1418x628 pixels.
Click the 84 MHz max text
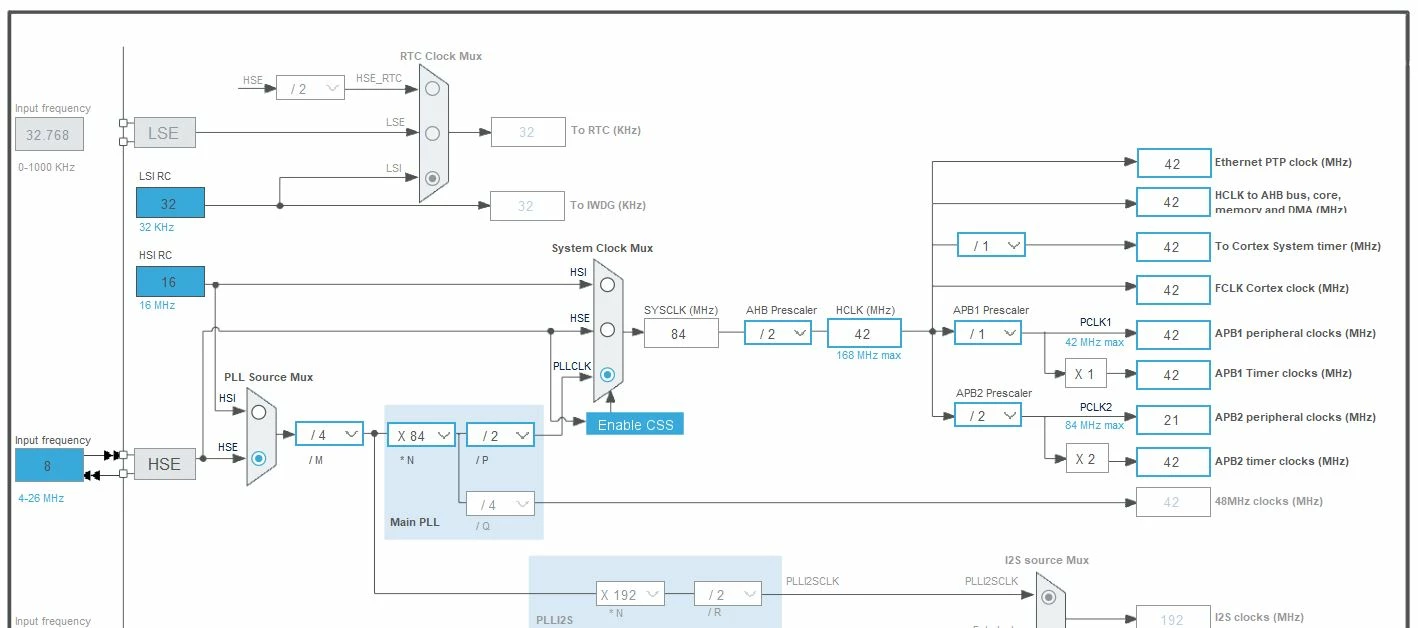[1094, 425]
